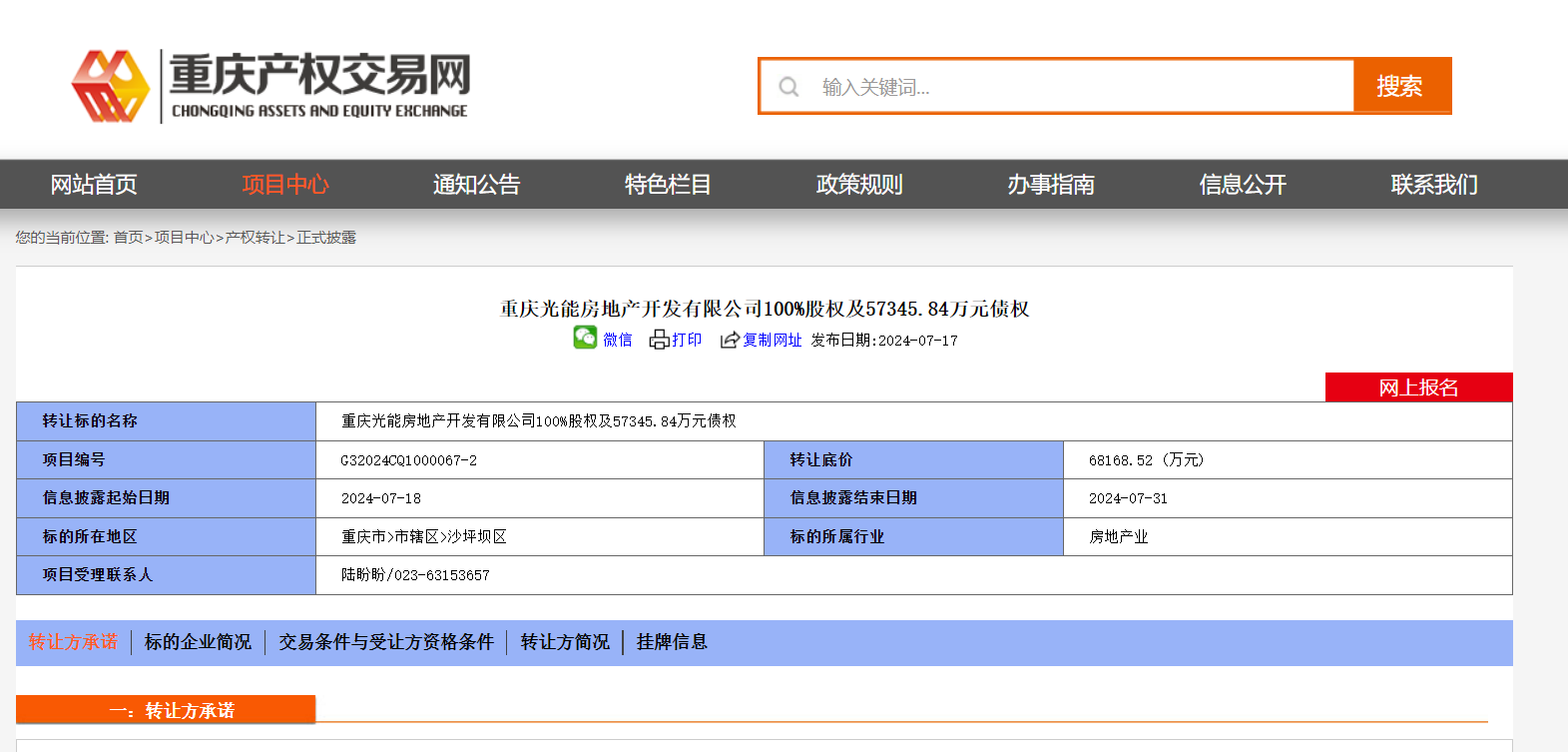Click publish date 发布日期:2024-07-17
The height and width of the screenshot is (752, 1568).
click(884, 341)
